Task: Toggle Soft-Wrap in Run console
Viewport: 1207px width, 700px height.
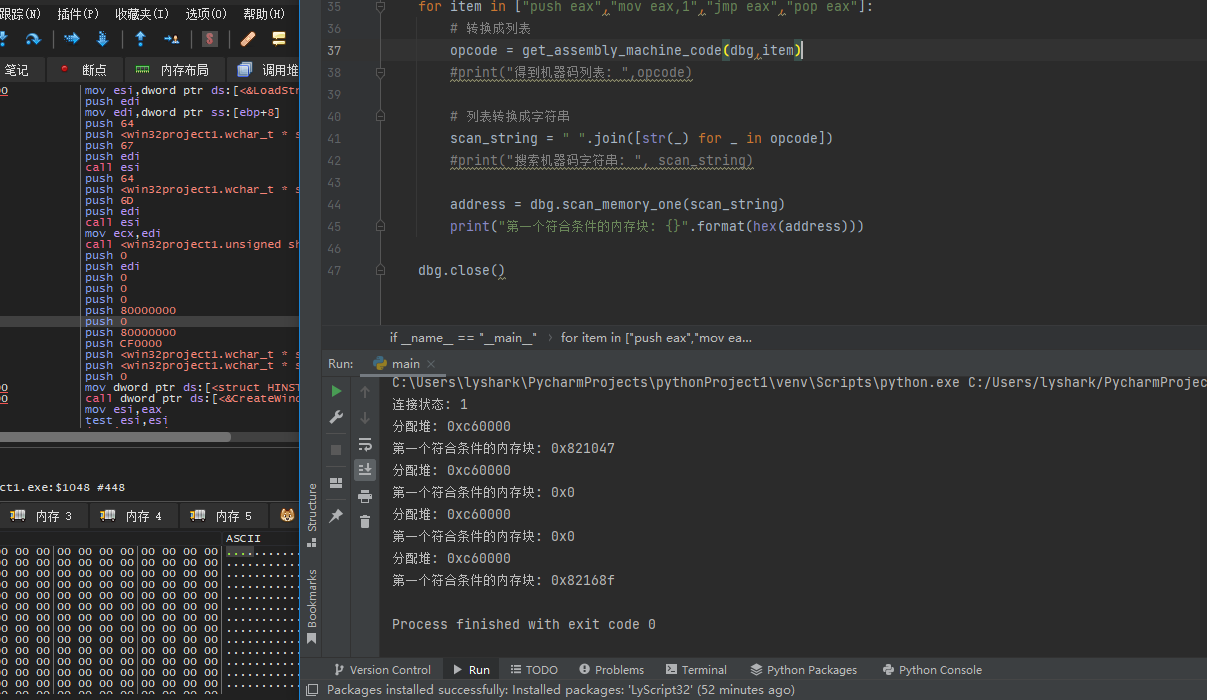Action: pos(365,444)
